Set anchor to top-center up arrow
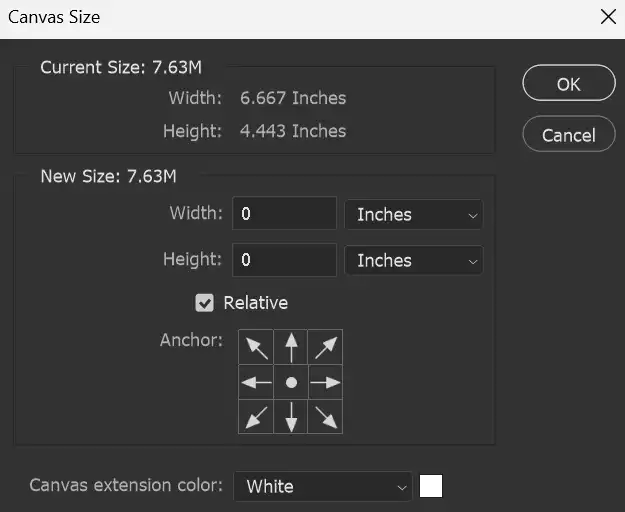Screen dimensions: 625x512 tap(291, 347)
